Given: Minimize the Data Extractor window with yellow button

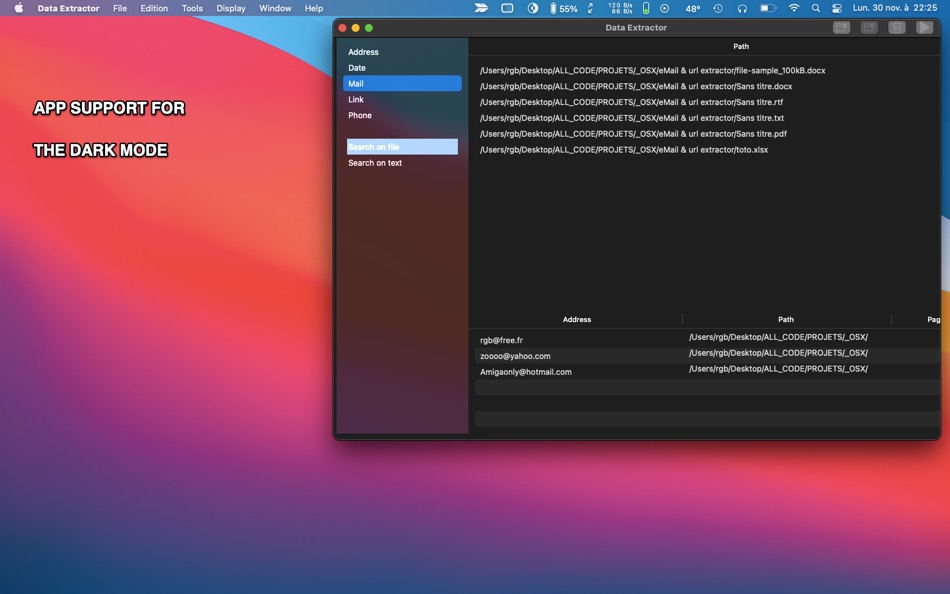Looking at the screenshot, I should point(356,28).
